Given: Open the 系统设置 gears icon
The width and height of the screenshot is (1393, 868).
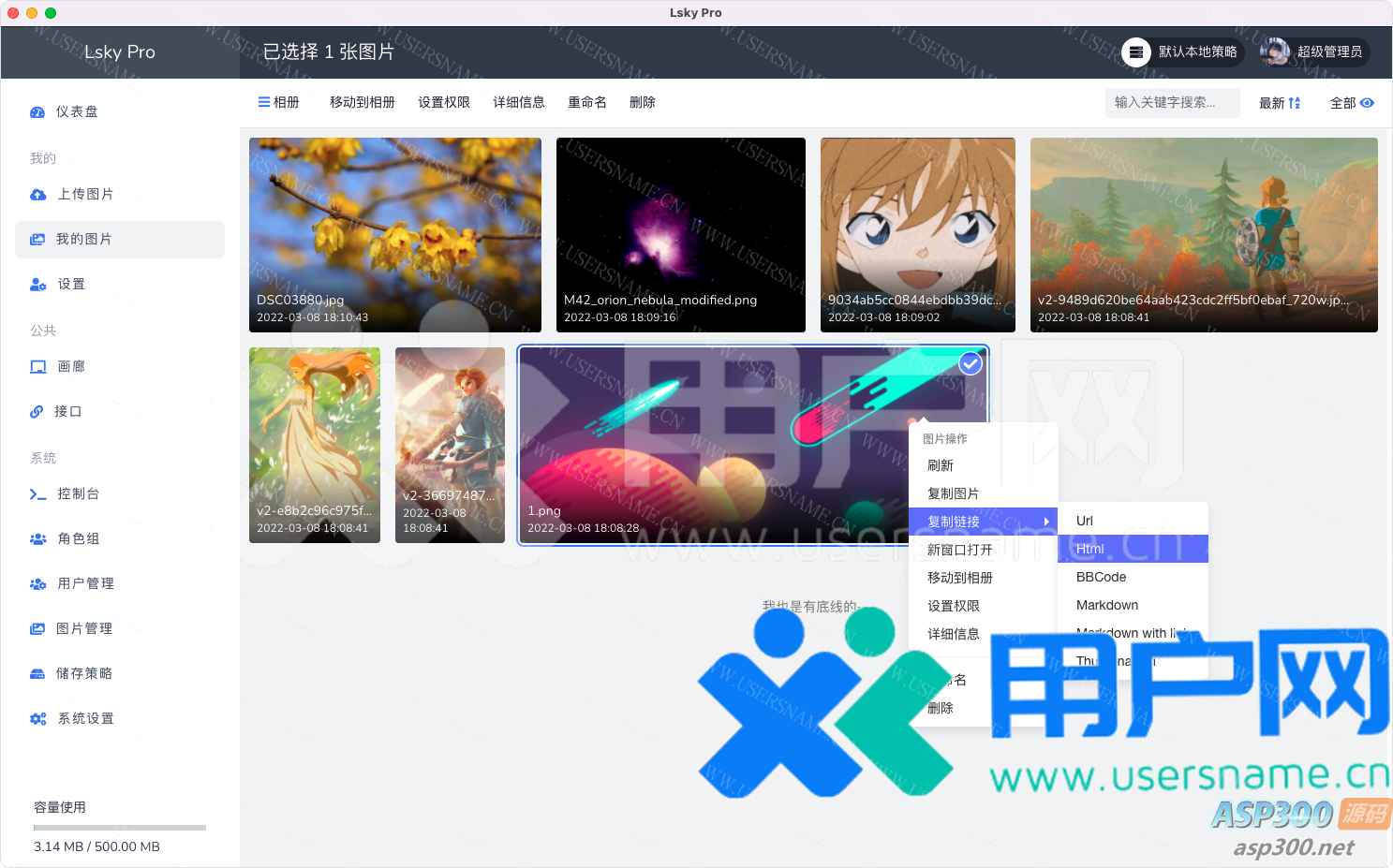Looking at the screenshot, I should click(38, 719).
